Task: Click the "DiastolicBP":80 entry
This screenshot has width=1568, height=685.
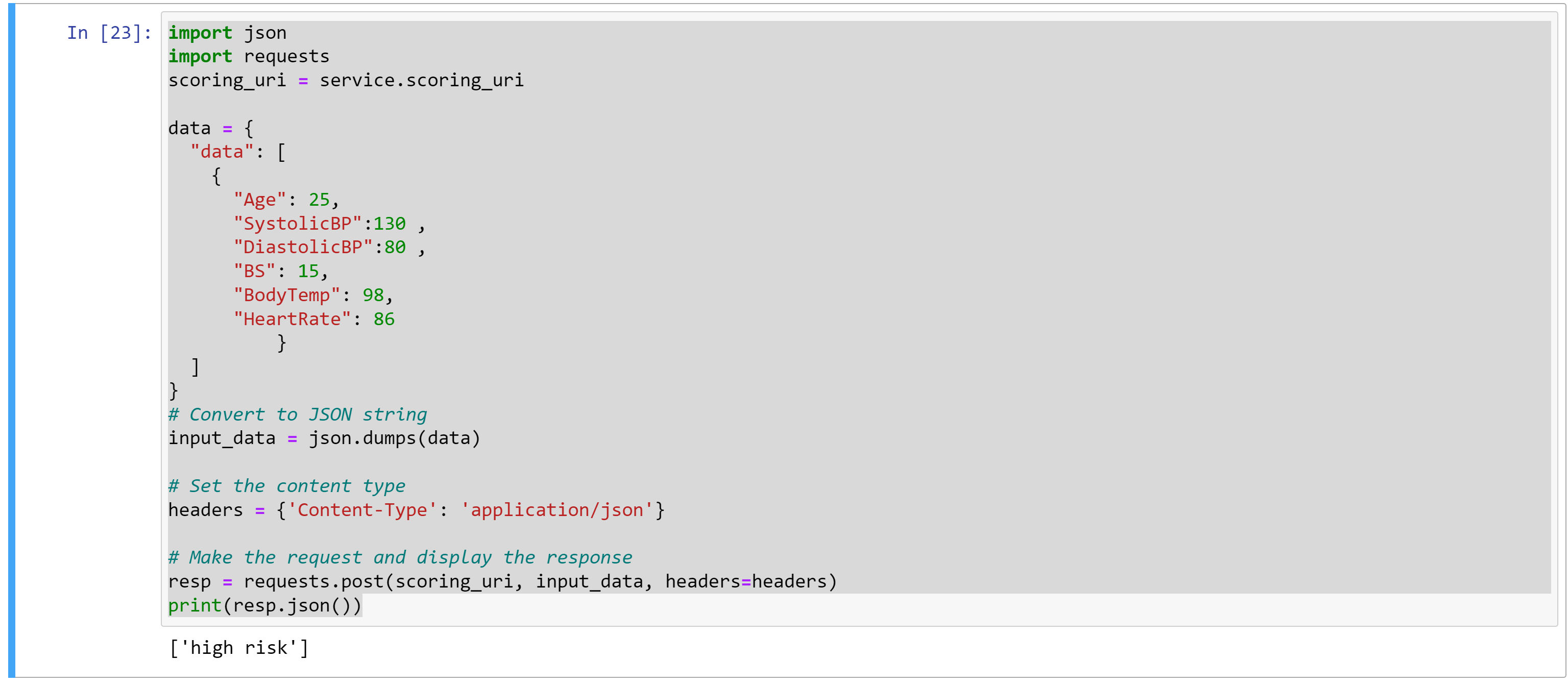Action: (x=329, y=248)
